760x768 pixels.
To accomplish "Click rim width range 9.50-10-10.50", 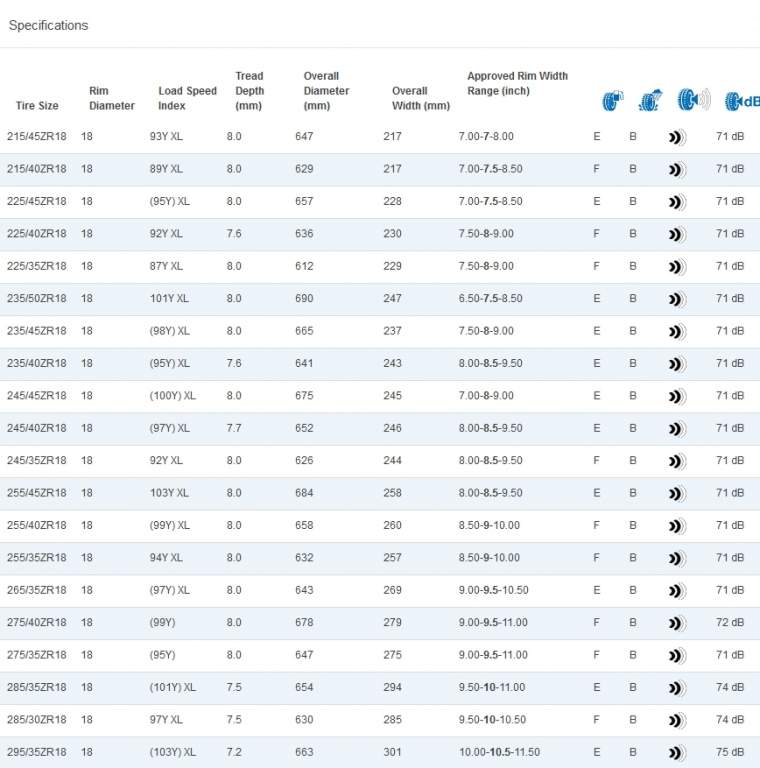I will (x=490, y=720).
